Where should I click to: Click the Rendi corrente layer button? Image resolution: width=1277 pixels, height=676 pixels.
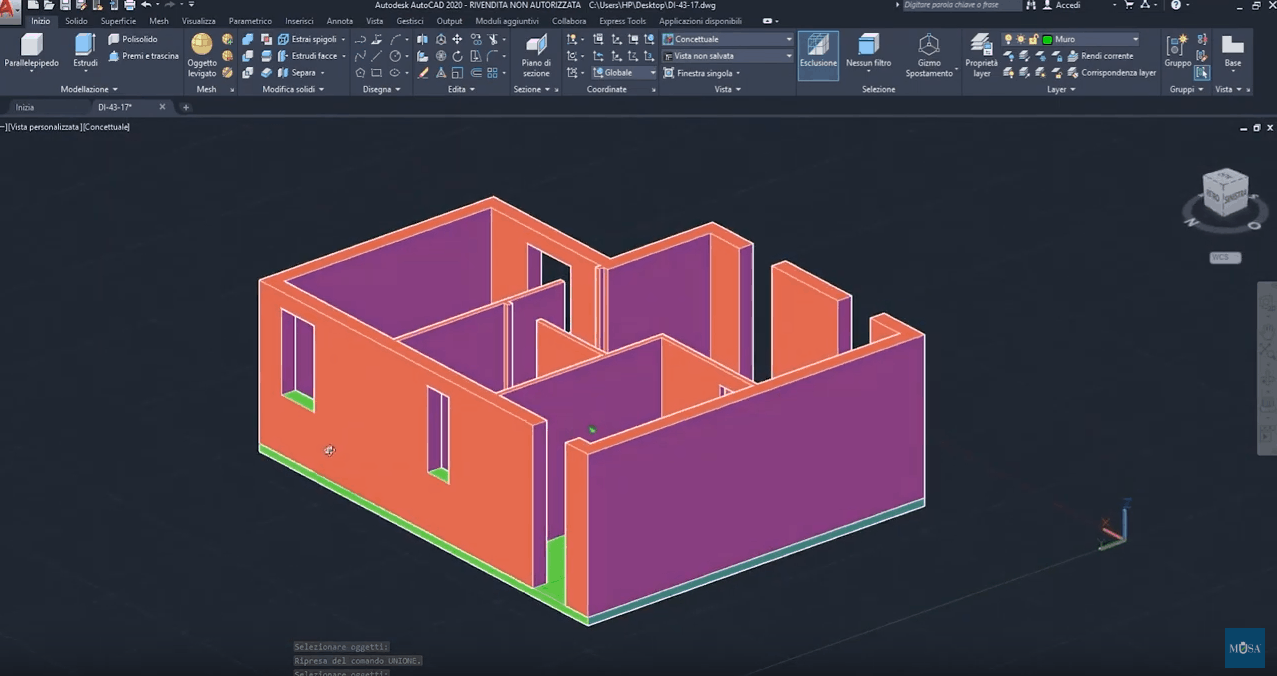click(x=1100, y=56)
